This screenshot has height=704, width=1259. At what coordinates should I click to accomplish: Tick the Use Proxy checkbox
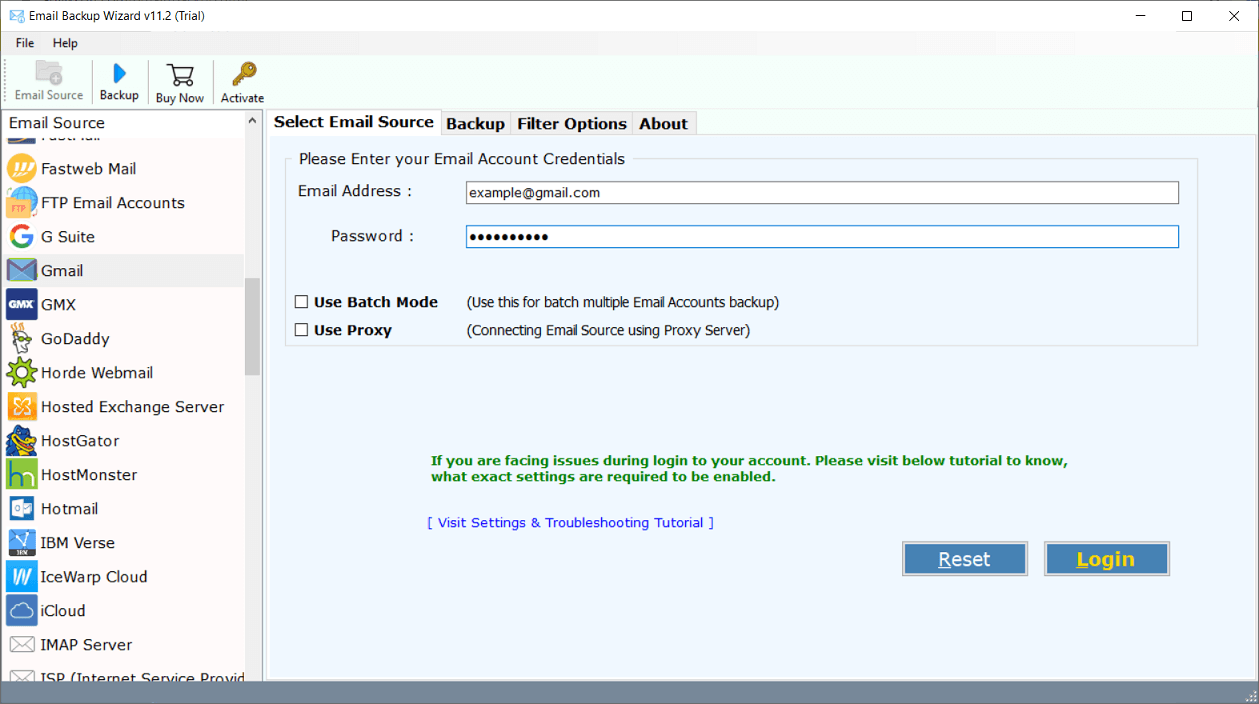(302, 330)
